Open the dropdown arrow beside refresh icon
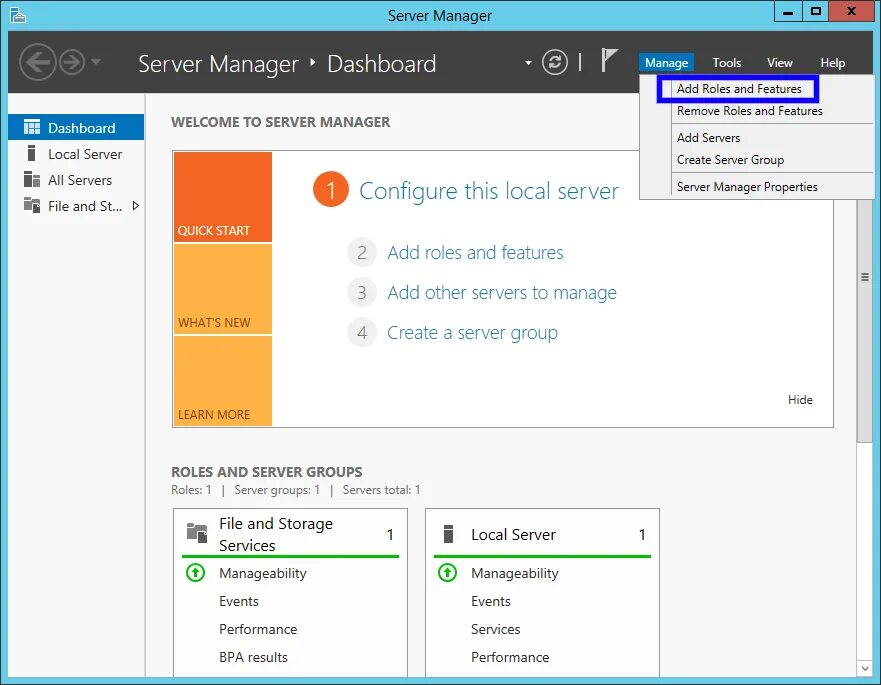Image resolution: width=881 pixels, height=685 pixels. point(528,62)
